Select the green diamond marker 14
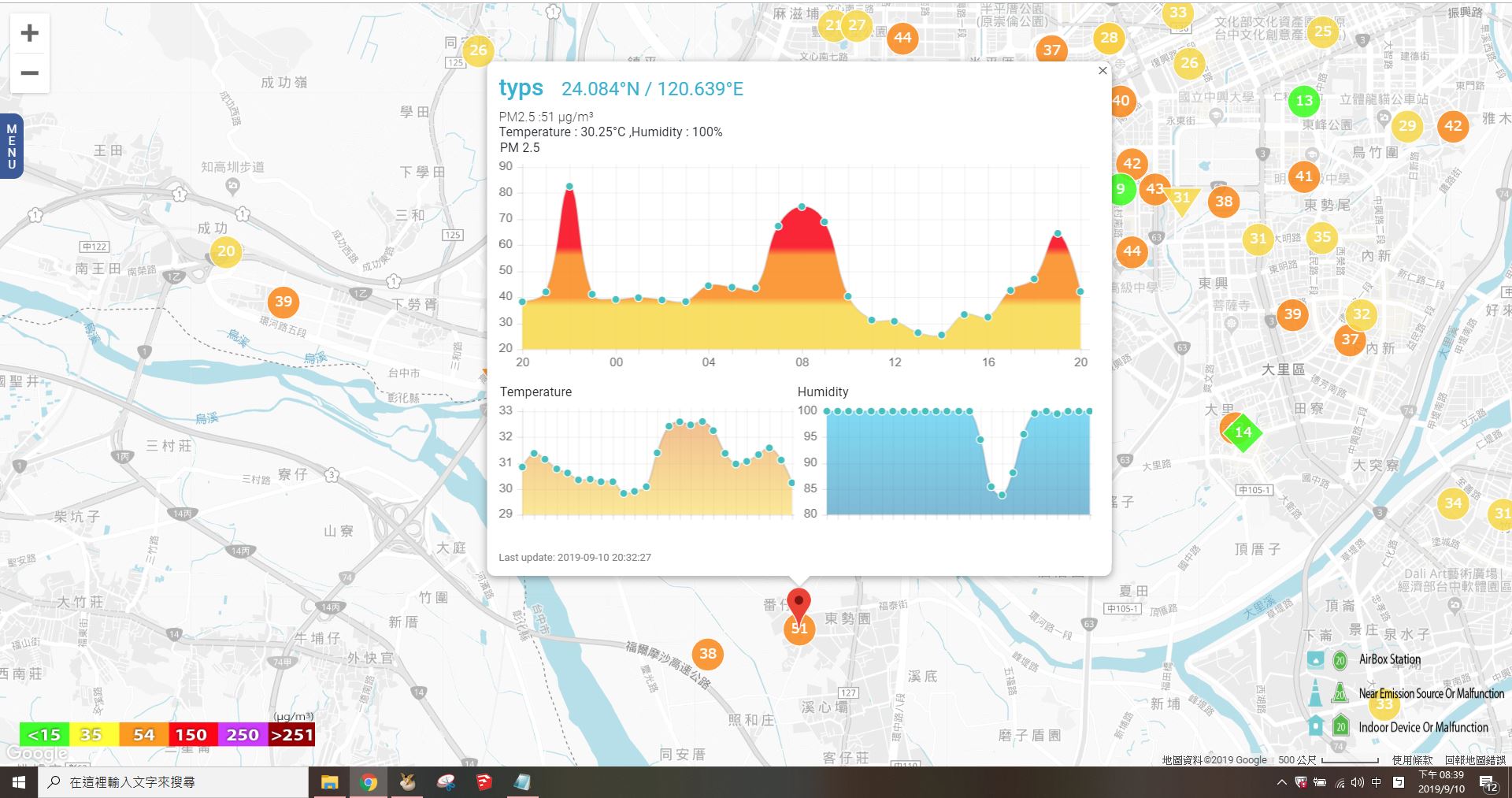The image size is (1512, 798). pos(1243,432)
